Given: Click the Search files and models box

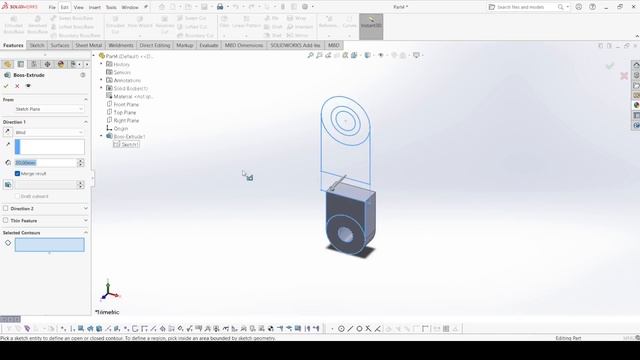Looking at the screenshot, I should tap(524, 7).
